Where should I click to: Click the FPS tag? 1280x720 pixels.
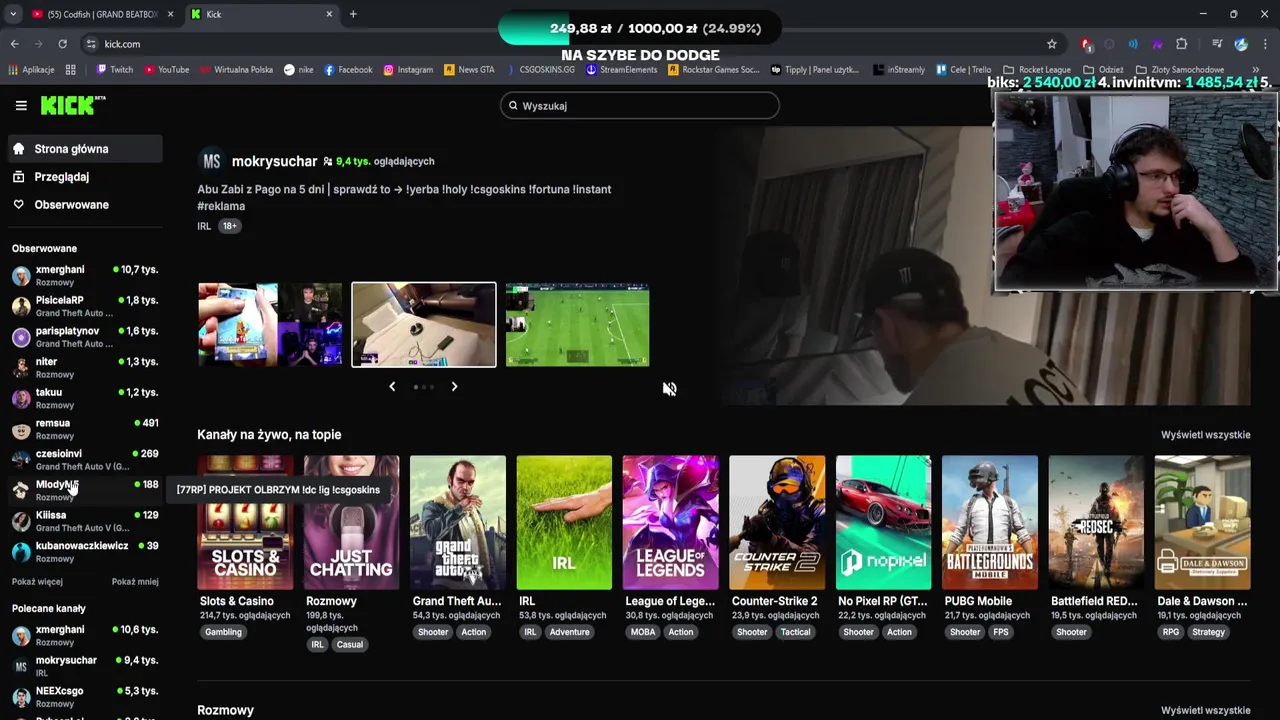tap(1001, 632)
